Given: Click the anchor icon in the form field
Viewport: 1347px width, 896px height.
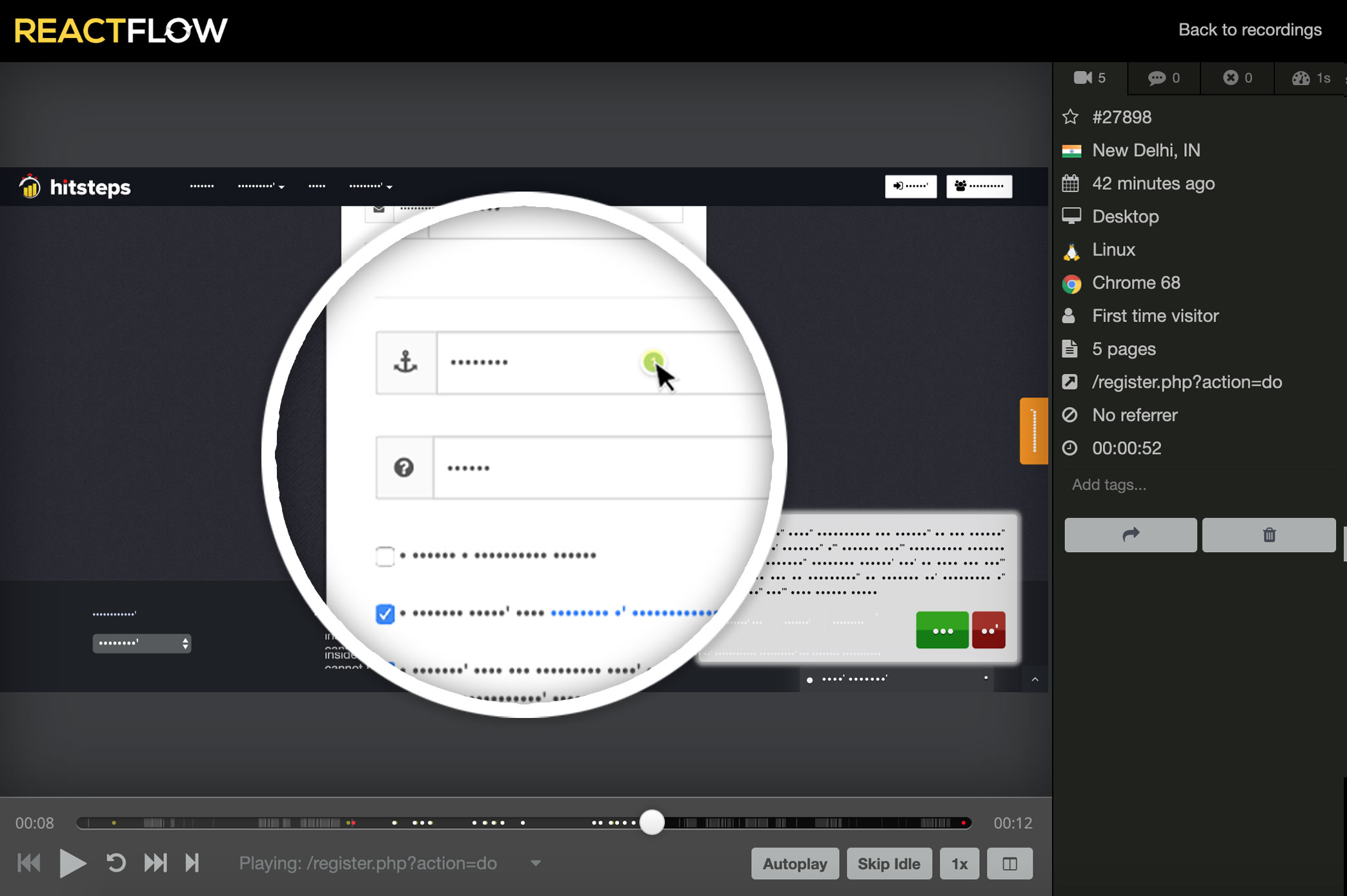Looking at the screenshot, I should tap(406, 363).
